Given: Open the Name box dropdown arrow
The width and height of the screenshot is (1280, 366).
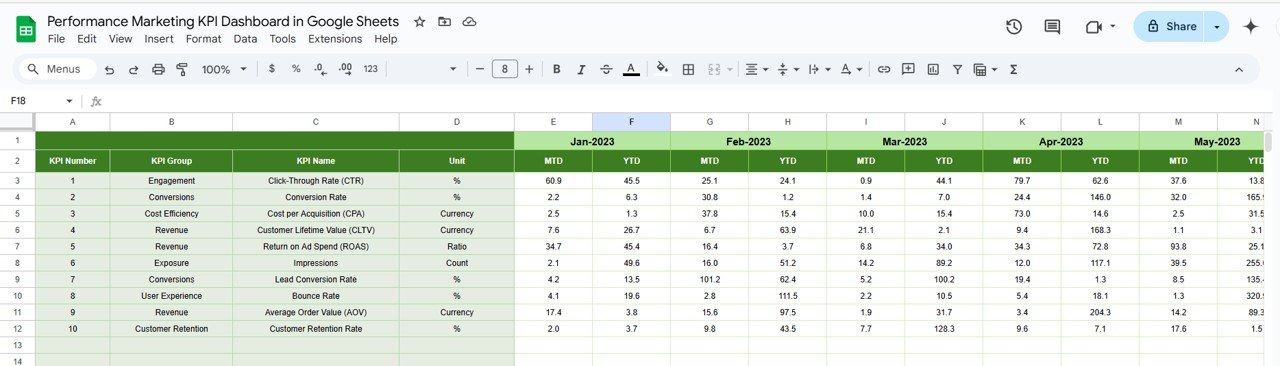Looking at the screenshot, I should [69, 101].
